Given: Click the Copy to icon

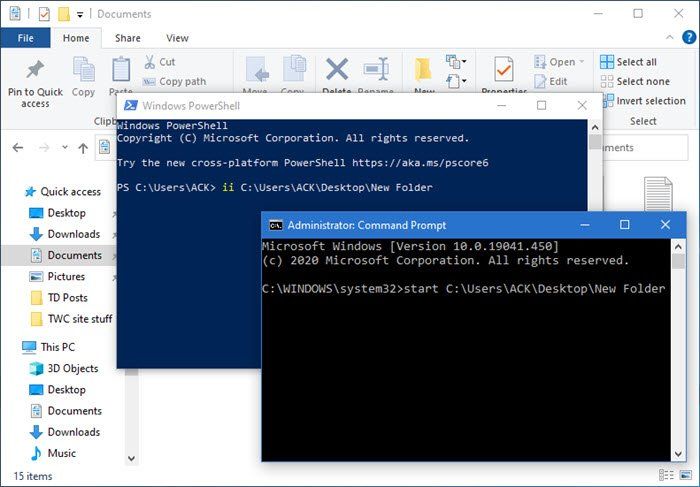Looking at the screenshot, I should click(294, 69).
